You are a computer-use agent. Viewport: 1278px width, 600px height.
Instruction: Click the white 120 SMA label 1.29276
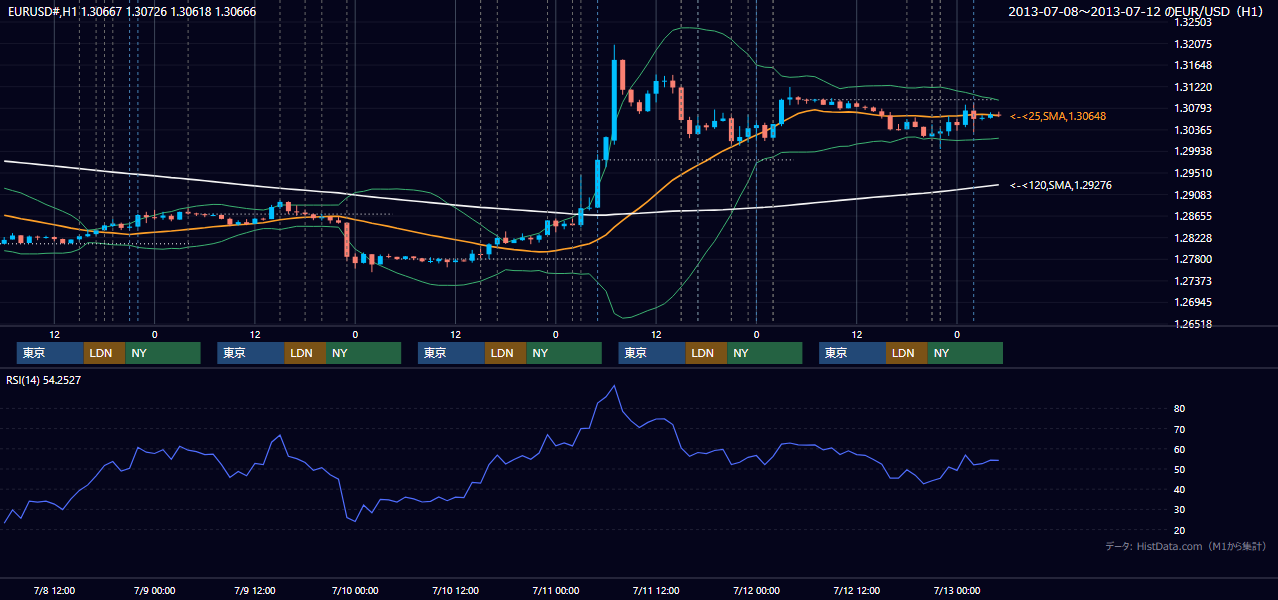(x=1062, y=185)
